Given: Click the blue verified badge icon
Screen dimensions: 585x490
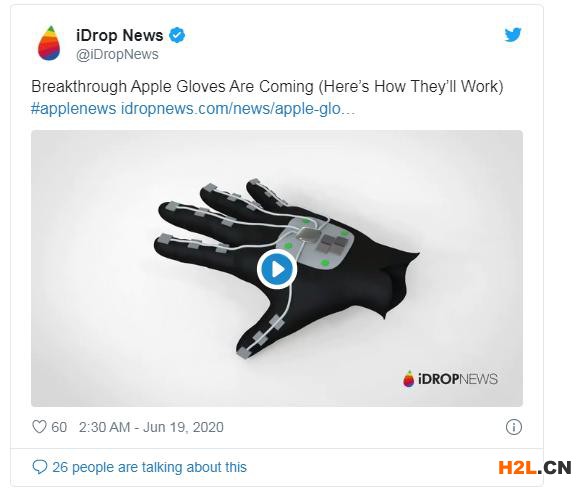Looking at the screenshot, I should 177,35.
